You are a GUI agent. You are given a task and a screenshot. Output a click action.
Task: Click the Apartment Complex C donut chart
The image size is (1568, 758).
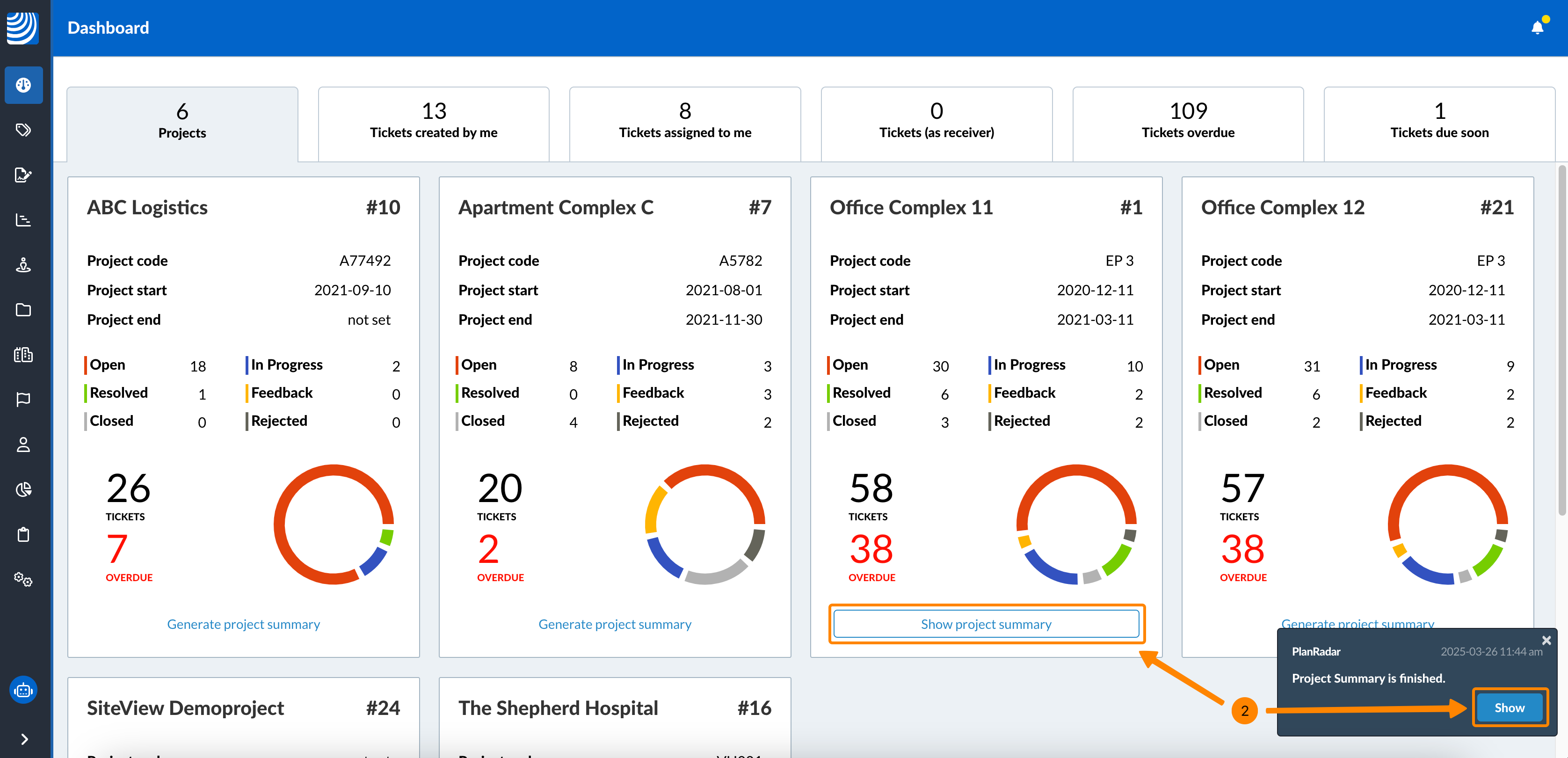[705, 524]
